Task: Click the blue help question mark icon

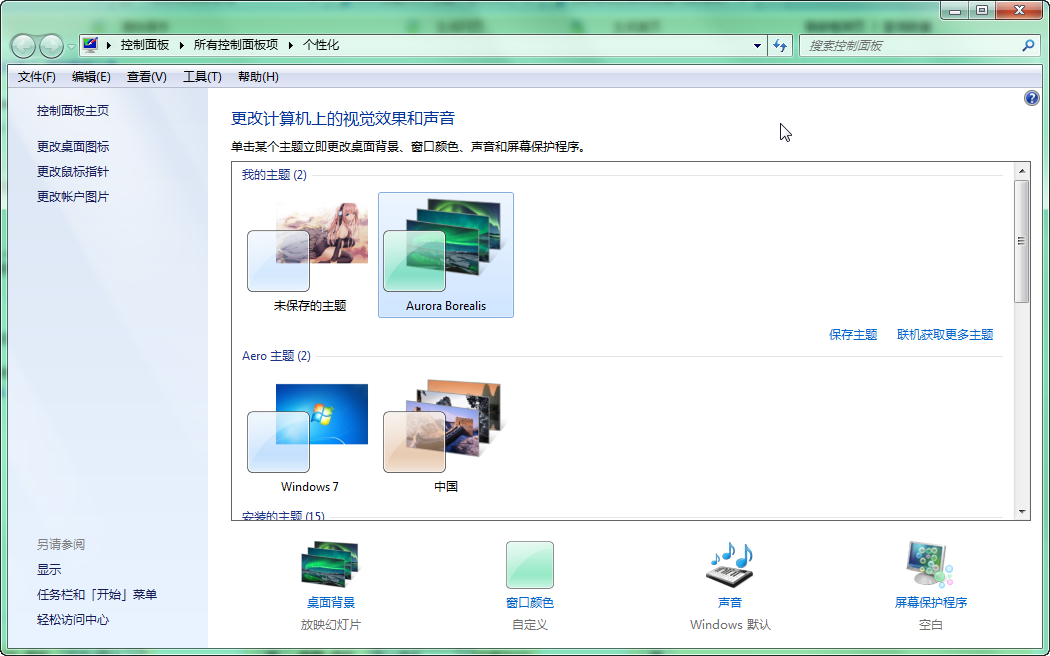Action: point(1031,97)
